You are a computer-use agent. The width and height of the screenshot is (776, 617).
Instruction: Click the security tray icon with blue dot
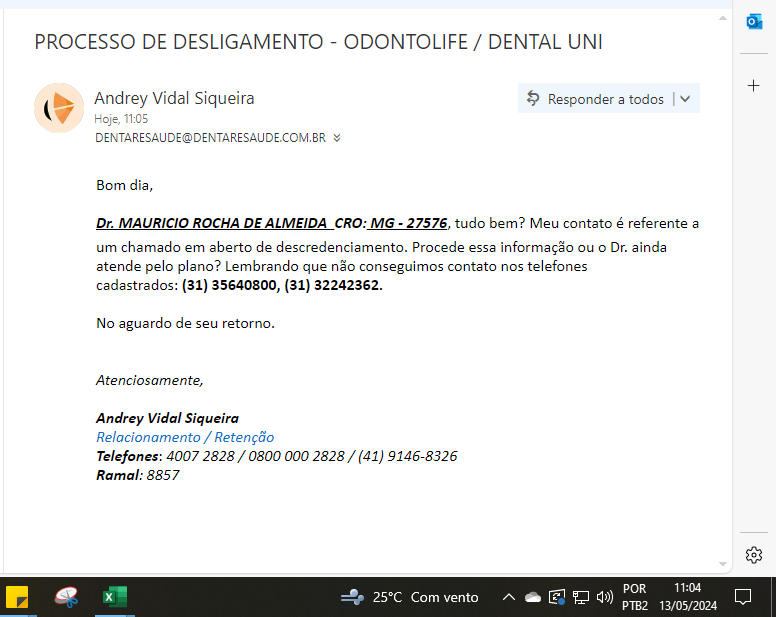click(x=557, y=597)
